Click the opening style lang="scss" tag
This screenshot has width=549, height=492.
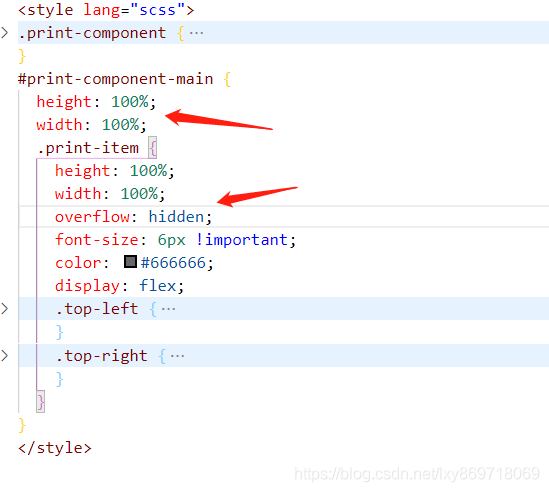[106, 10]
